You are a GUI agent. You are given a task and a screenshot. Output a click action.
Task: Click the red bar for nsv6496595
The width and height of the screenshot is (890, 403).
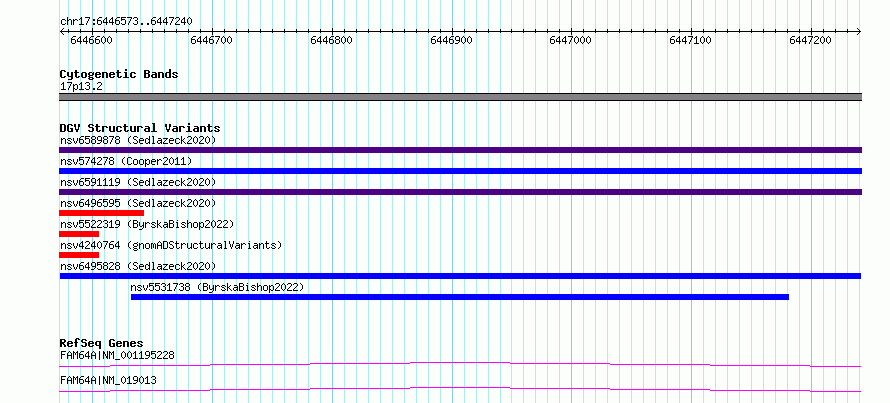pos(101,213)
